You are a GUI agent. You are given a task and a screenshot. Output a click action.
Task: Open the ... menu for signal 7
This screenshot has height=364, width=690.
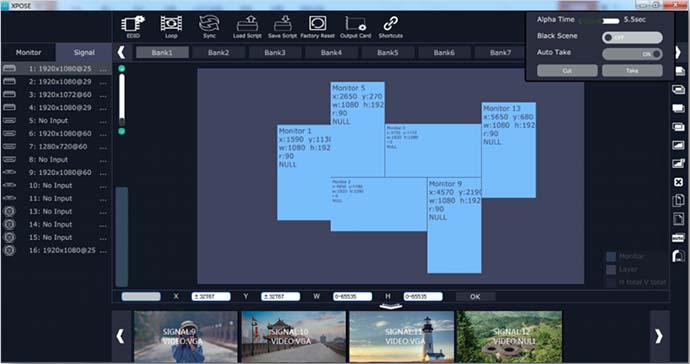click(103, 147)
